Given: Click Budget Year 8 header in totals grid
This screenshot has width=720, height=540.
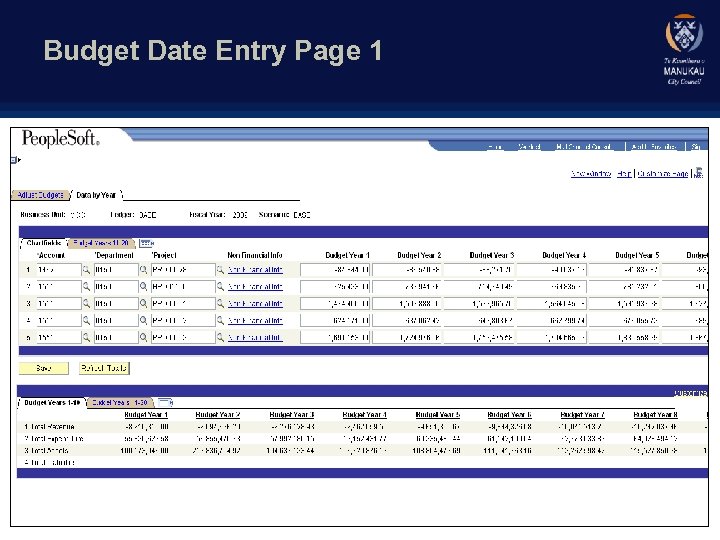Looking at the screenshot, I should (655, 415).
